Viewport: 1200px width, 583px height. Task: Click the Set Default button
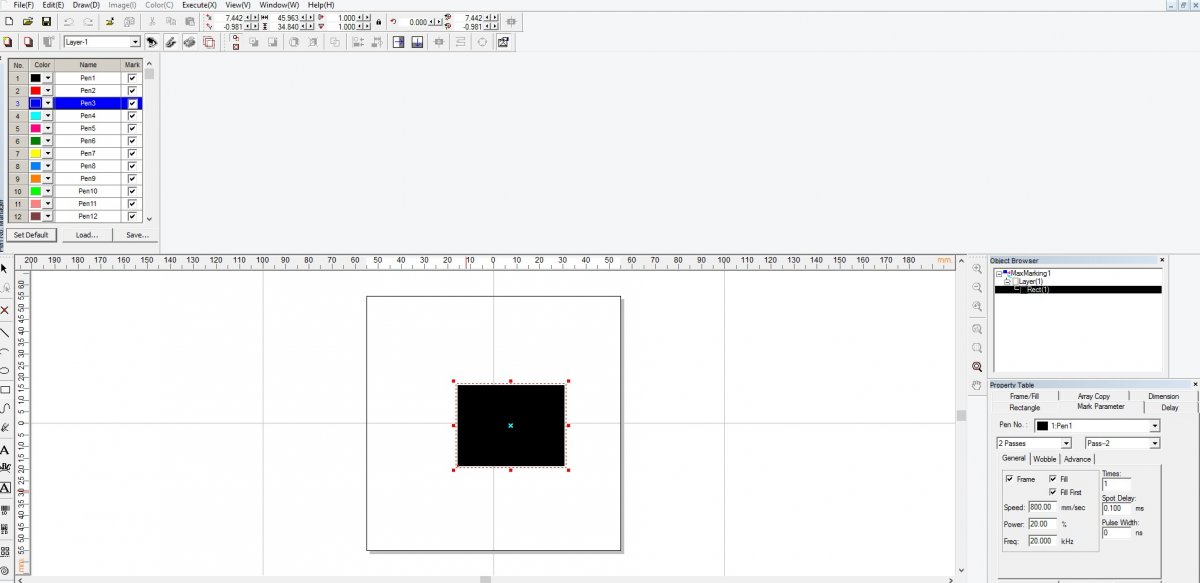pyautogui.click(x=31, y=235)
